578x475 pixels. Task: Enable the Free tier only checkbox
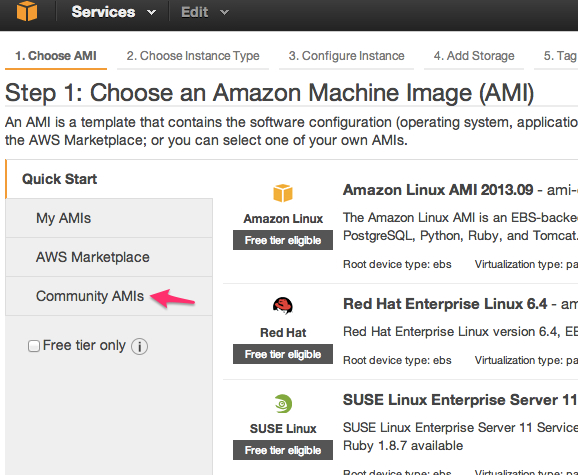[34, 346]
